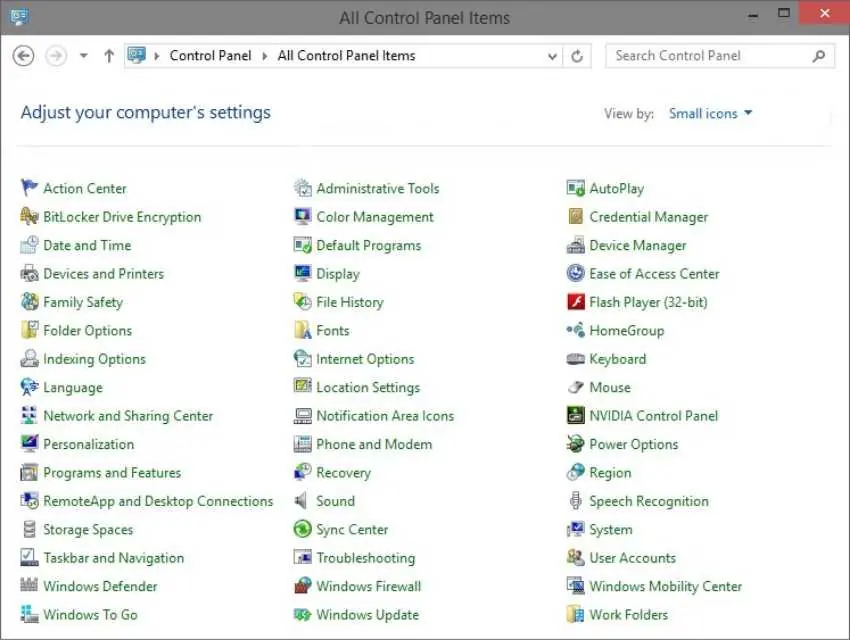Open the View by Small icons dropdown
This screenshot has height=640, width=850.
710,113
